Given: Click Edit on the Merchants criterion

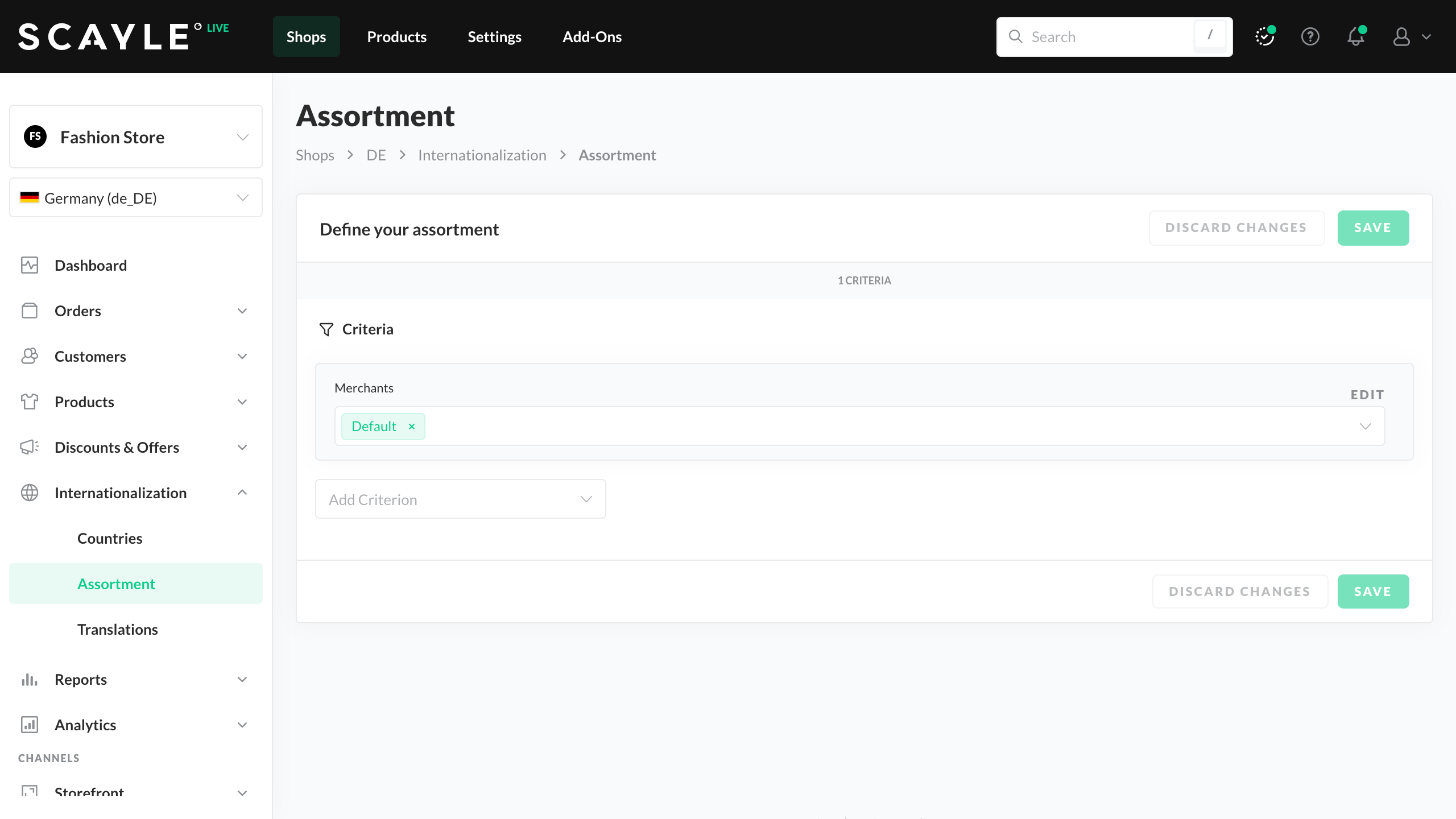Looking at the screenshot, I should pos(1367,395).
